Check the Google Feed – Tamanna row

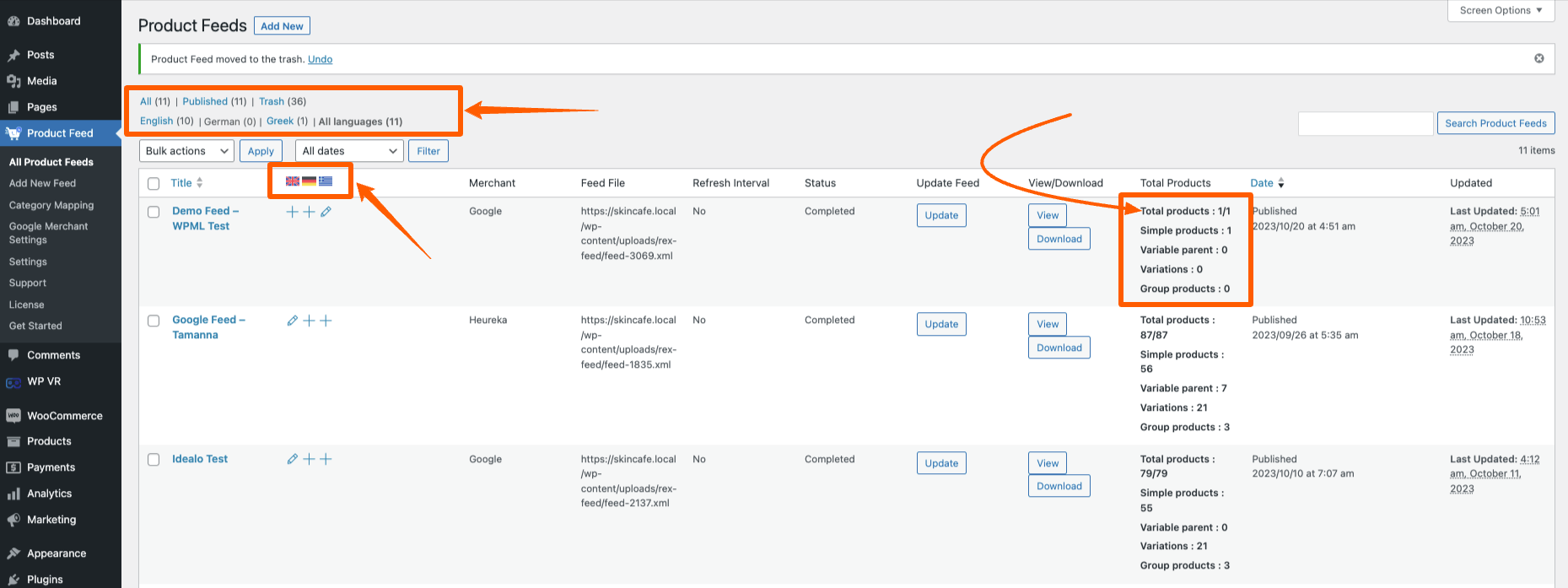154,321
